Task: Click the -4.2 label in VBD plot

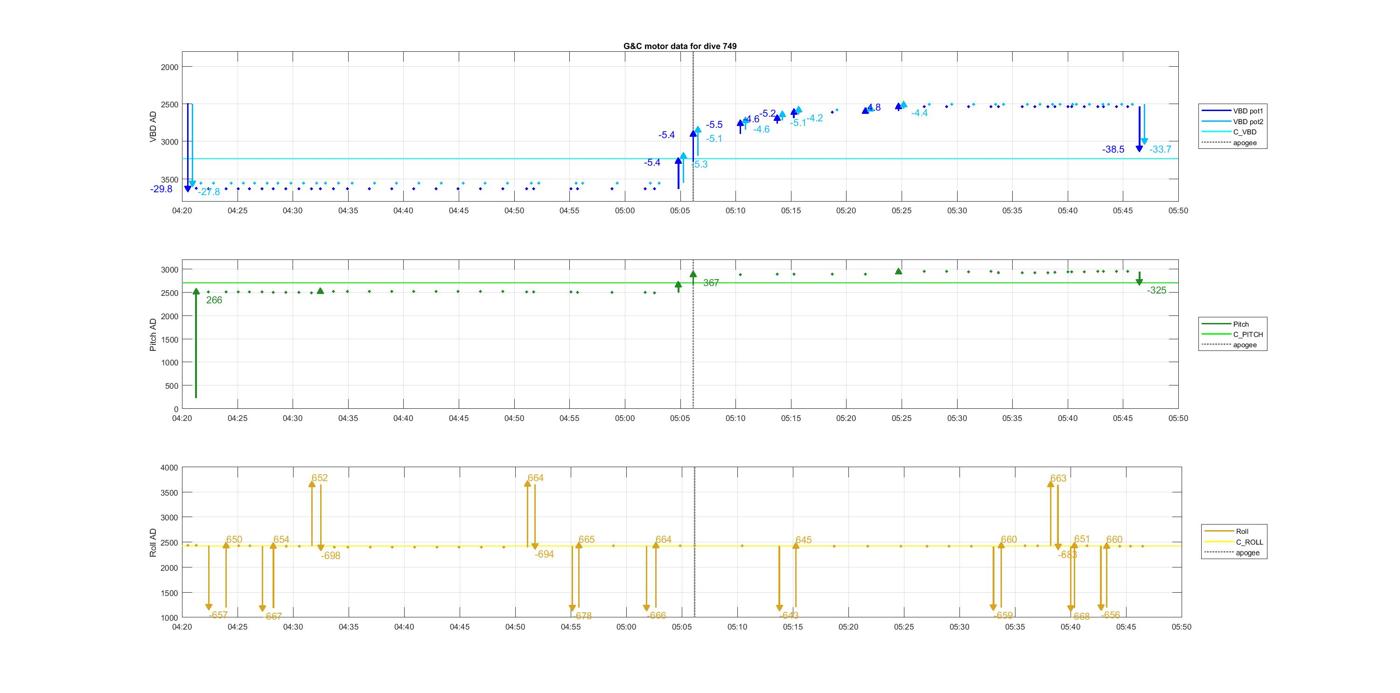Action: (815, 118)
